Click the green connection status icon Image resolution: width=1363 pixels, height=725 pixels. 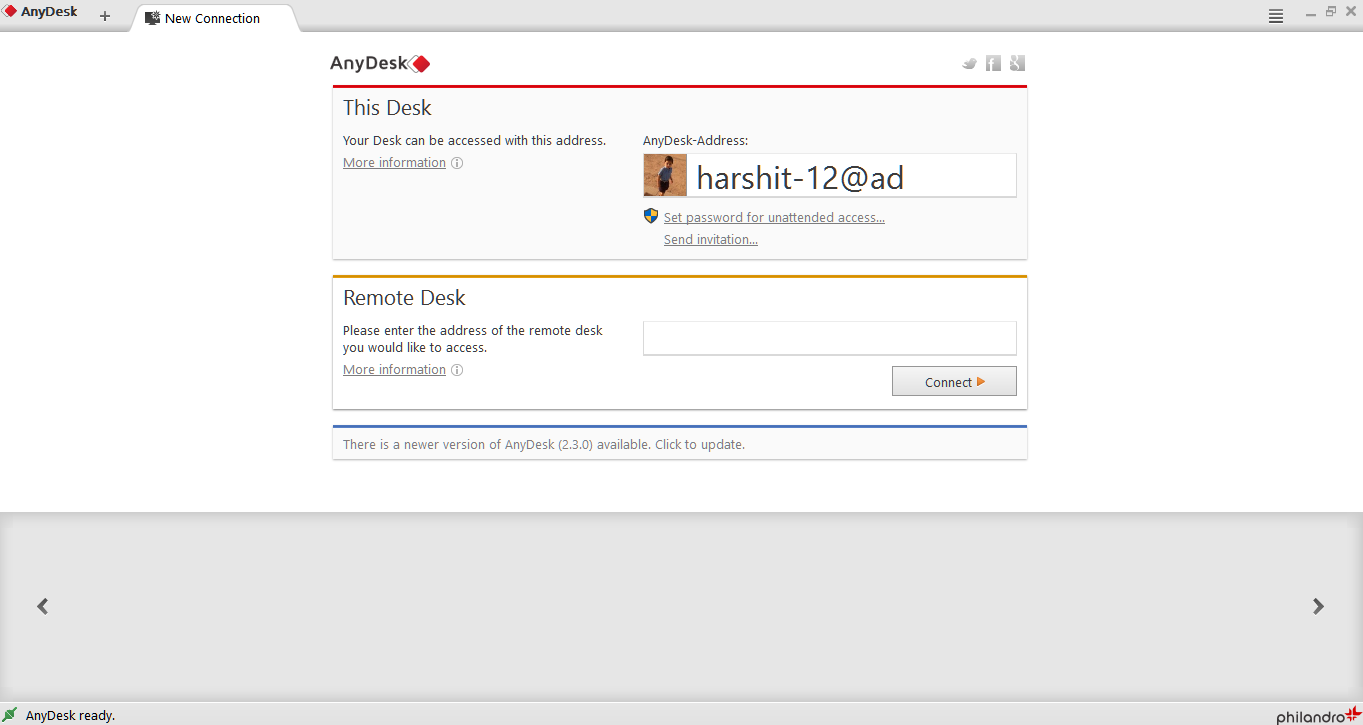tap(10, 714)
